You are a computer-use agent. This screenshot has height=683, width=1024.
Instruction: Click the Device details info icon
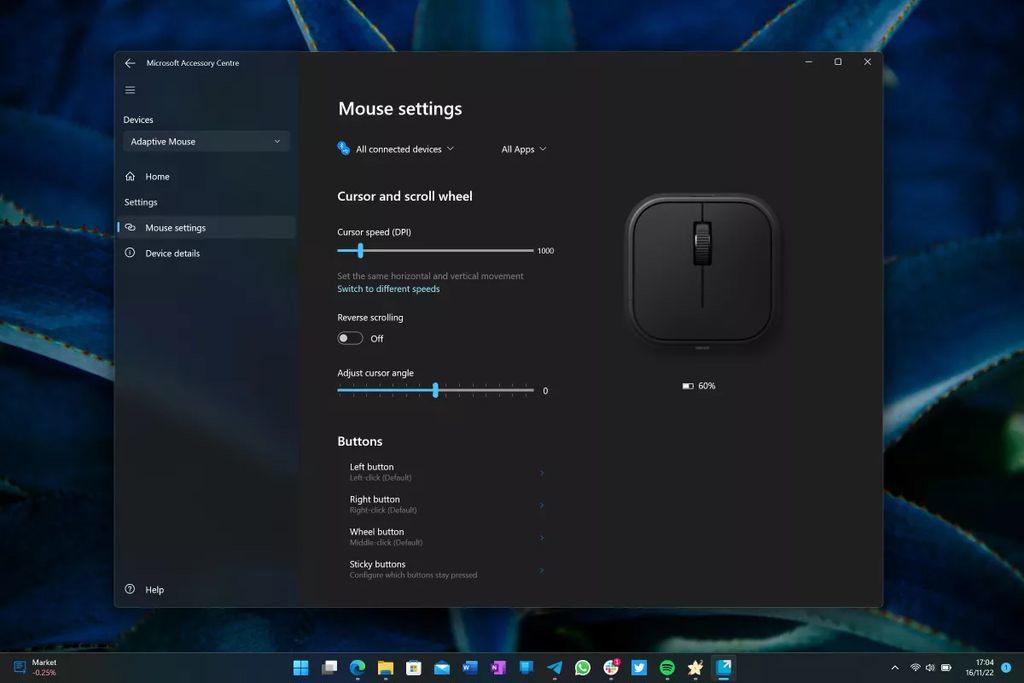click(x=130, y=254)
